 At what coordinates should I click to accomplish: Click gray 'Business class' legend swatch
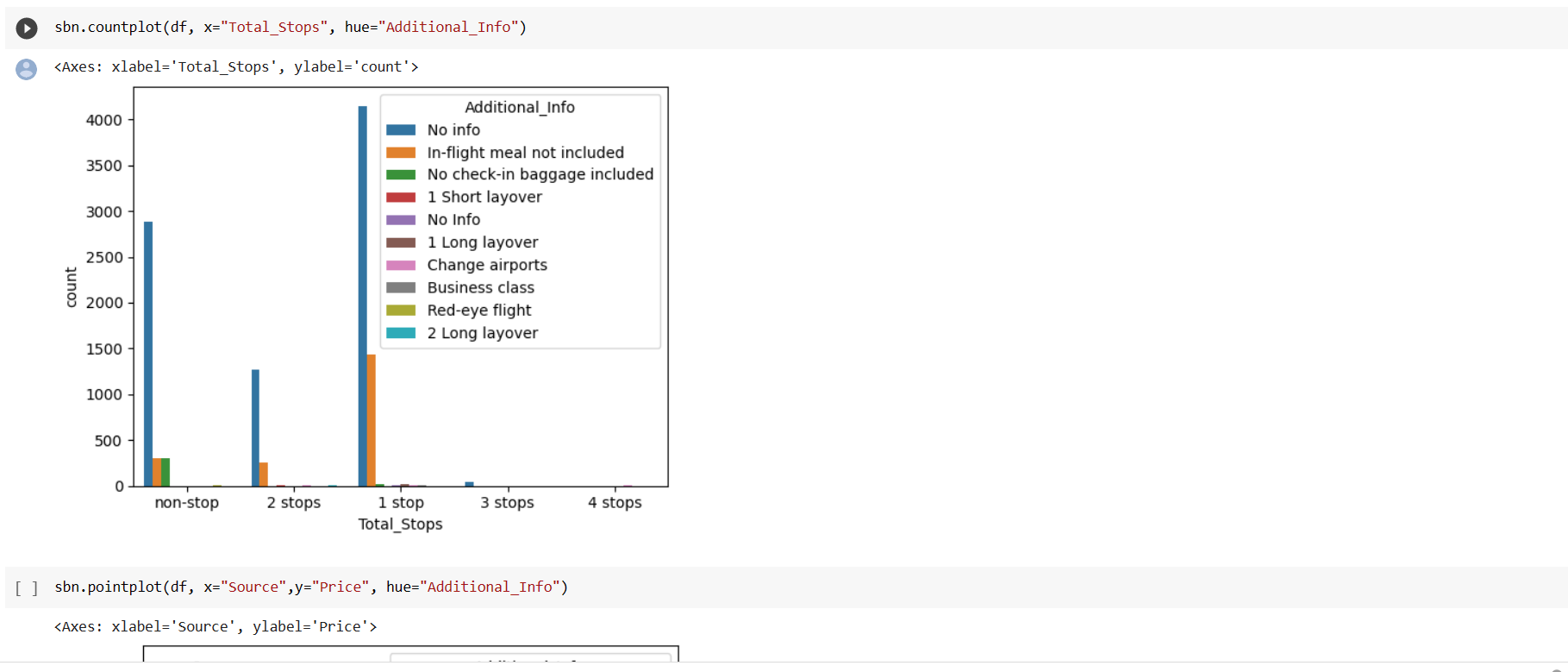[x=401, y=288]
